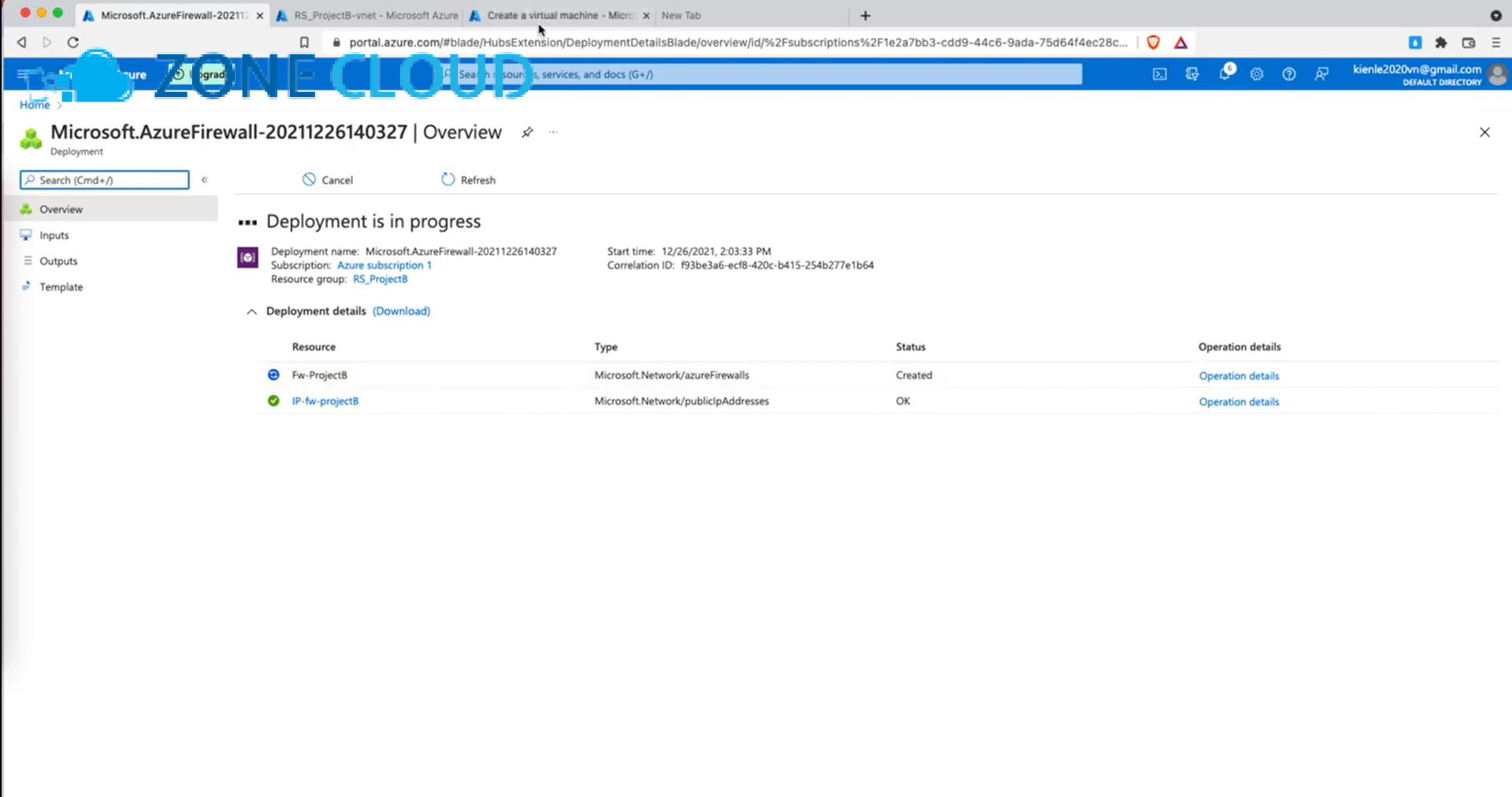Open the Feedback icon in the top bar
The width and height of the screenshot is (1512, 797).
(1322, 74)
